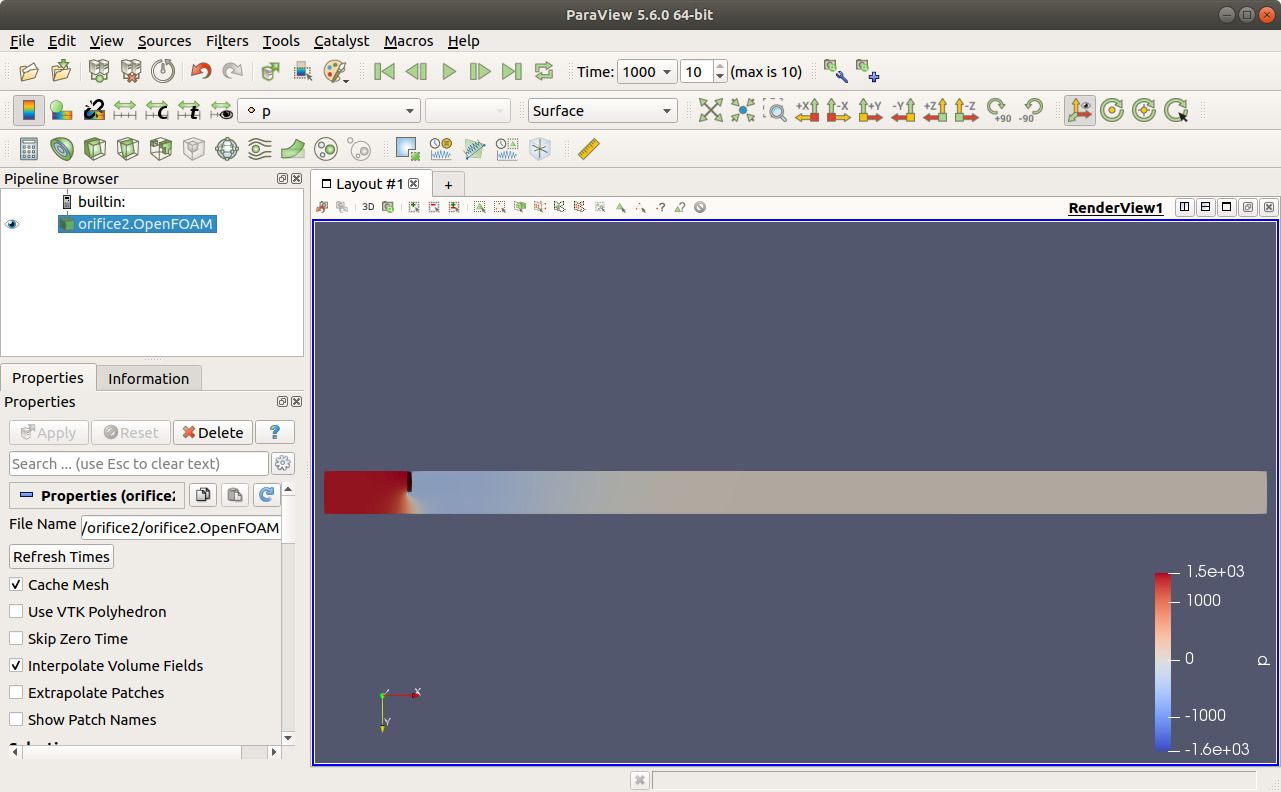Select the builtin: server item
Viewport: 1281px width, 792px height.
coord(101,202)
